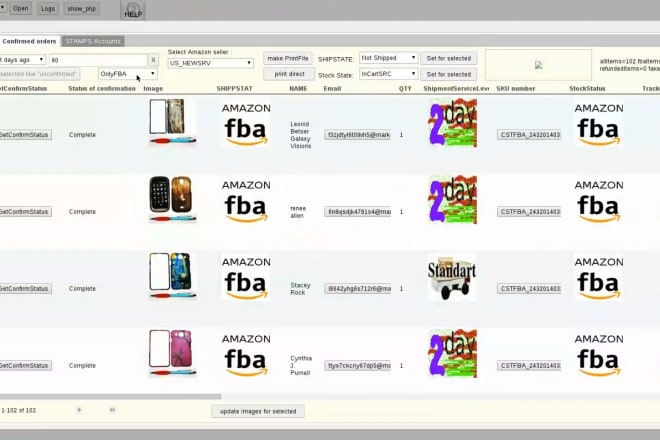Click the Amazon FBA stock status icon in Leonid Betser row
Screen dimensions: 660x440
click(x=599, y=124)
